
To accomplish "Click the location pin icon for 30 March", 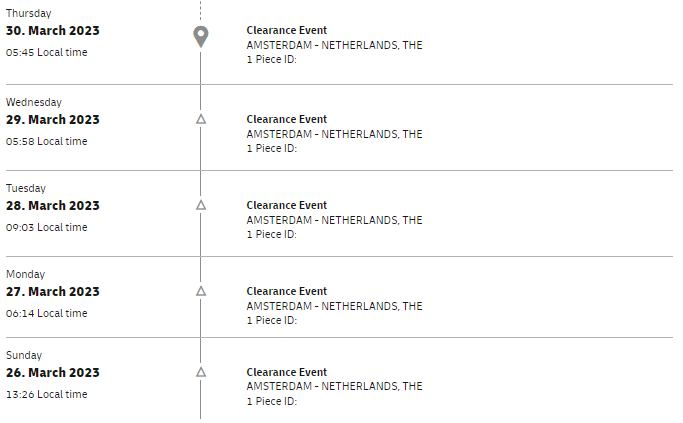I will click(x=200, y=37).
